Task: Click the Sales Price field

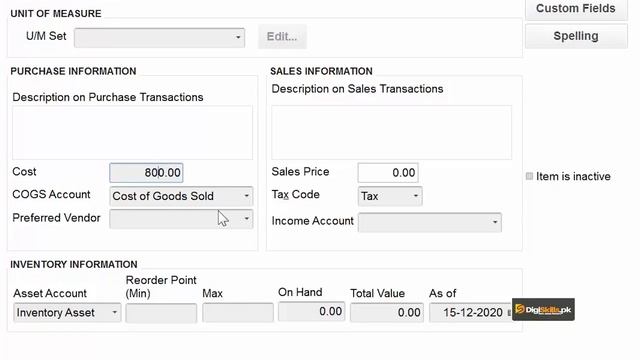Action: tap(388, 173)
